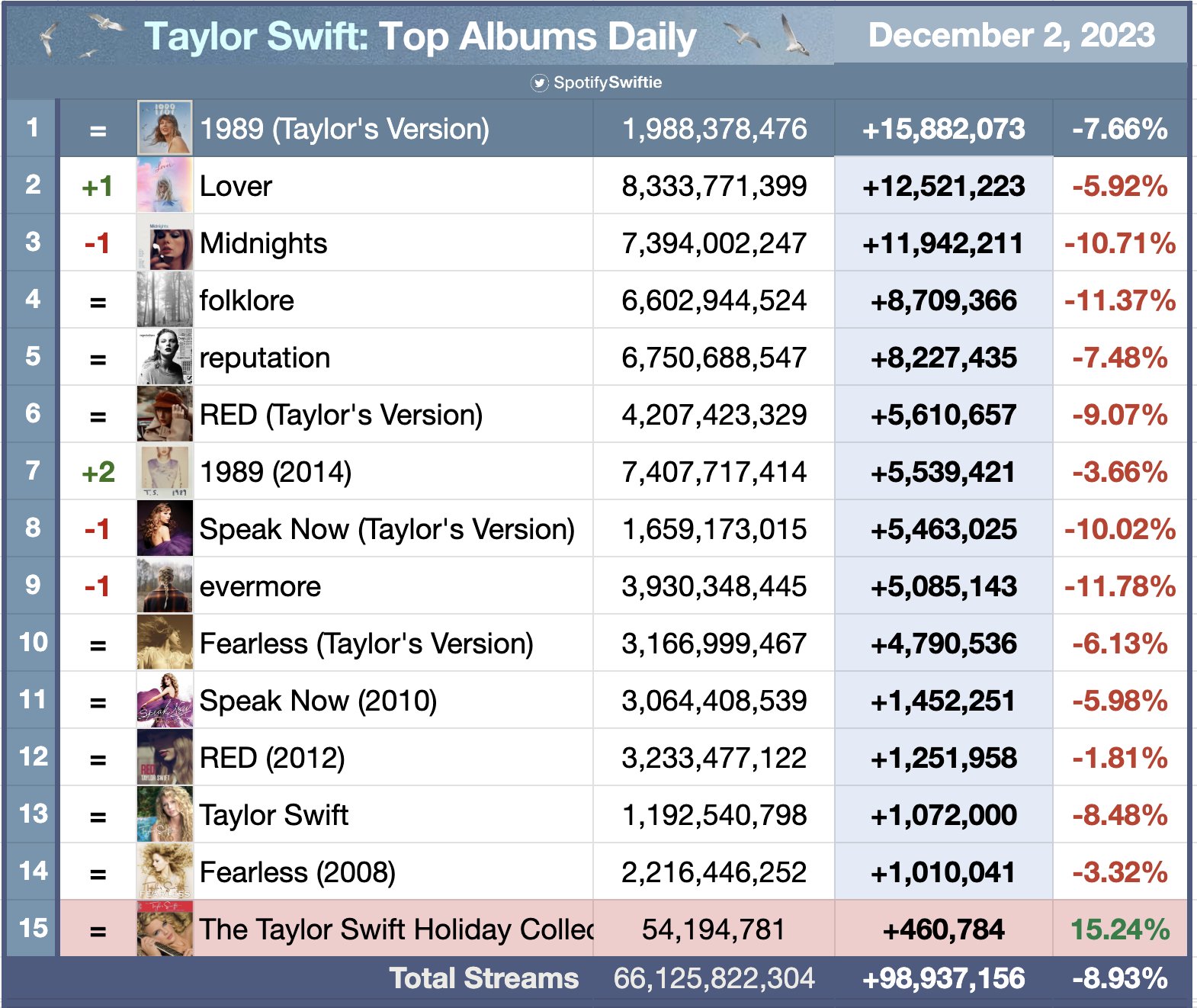Select grand total 66,125,822,304
This screenshot has height=1008, width=1197.
point(714,978)
